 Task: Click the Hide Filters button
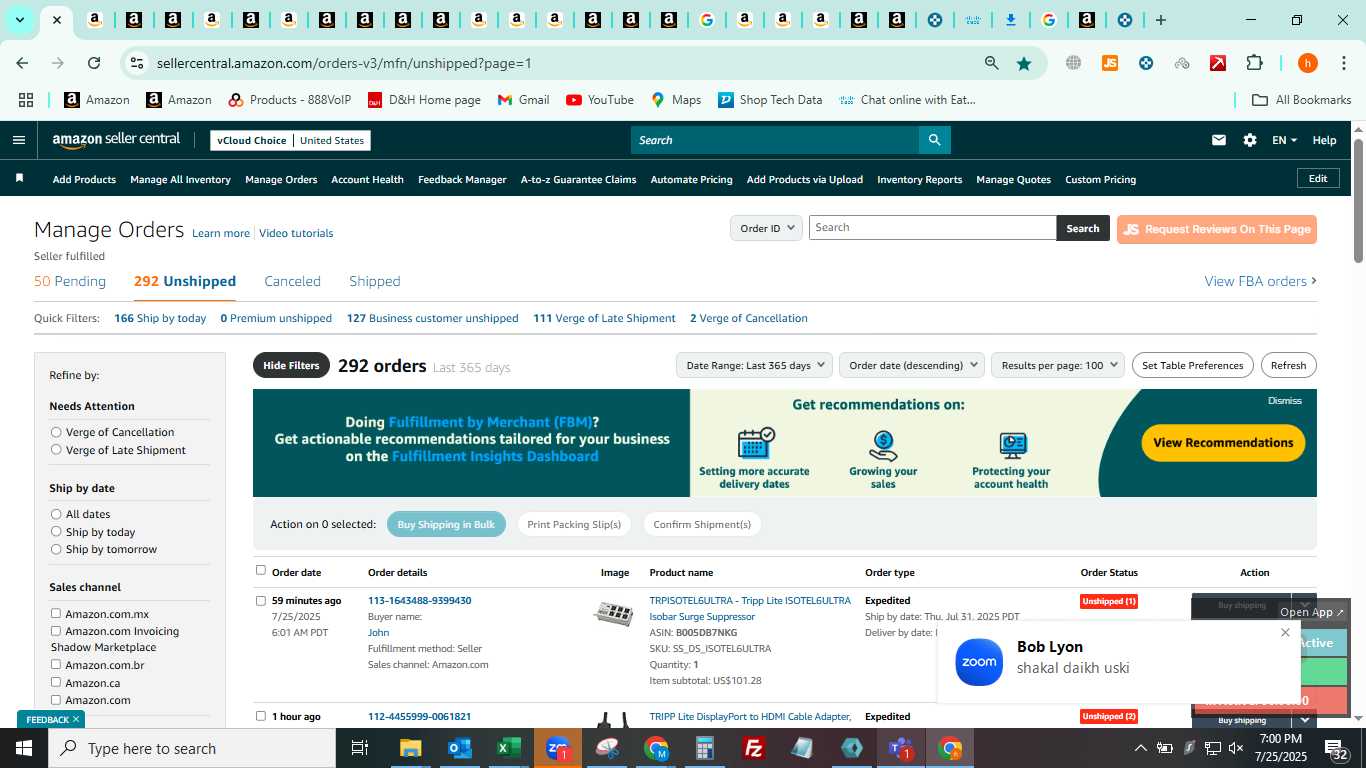[291, 365]
